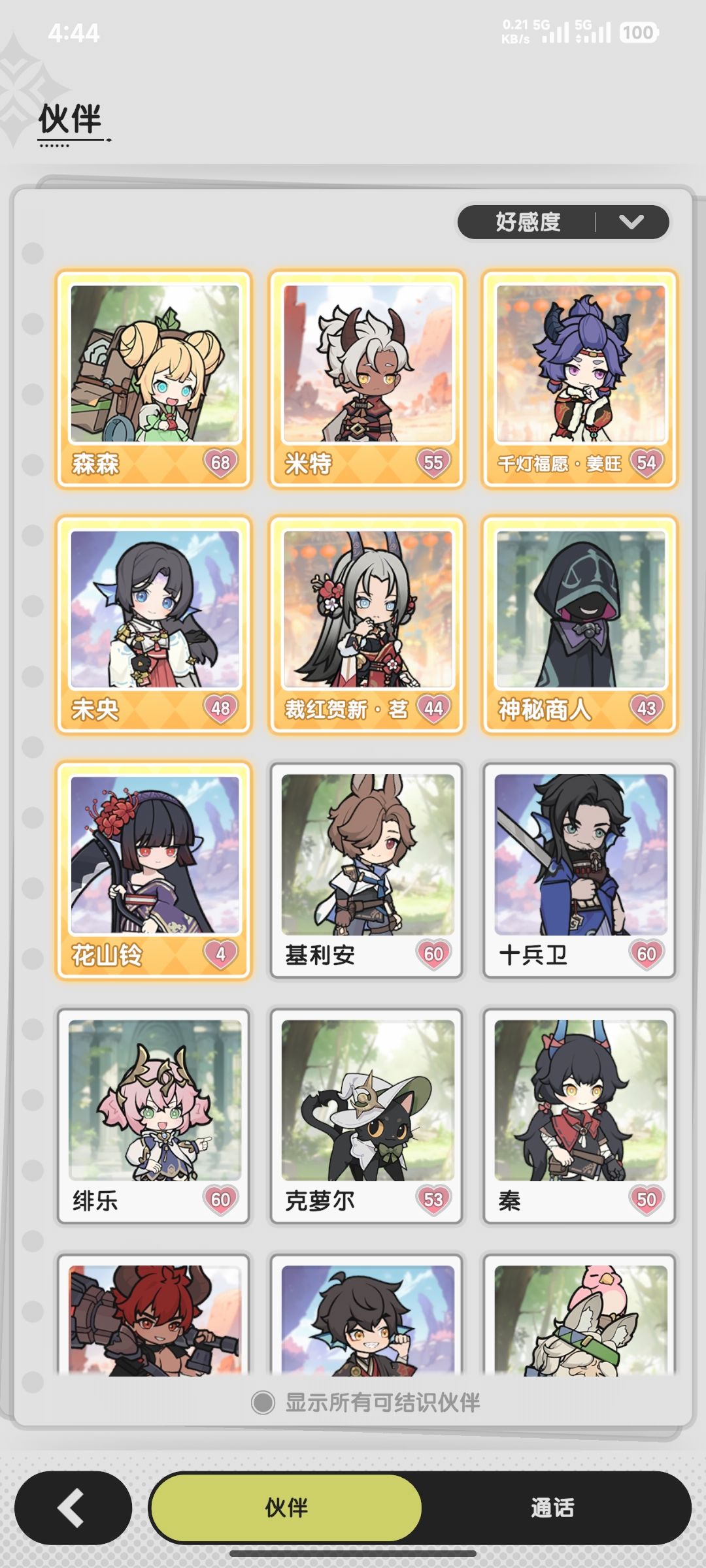
Task: Tap the back arrow button
Action: click(73, 1508)
